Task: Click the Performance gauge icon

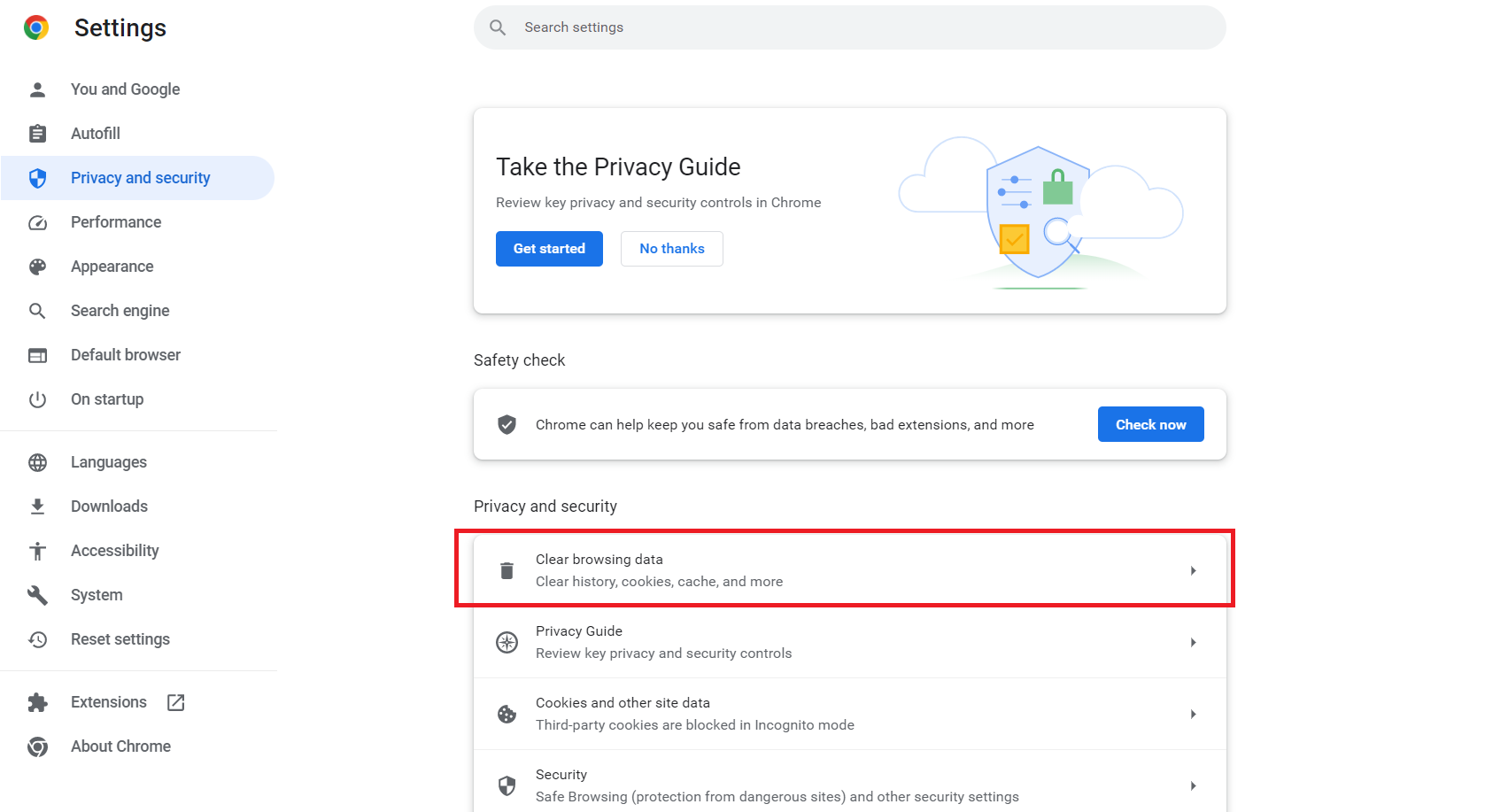Action: (37, 222)
